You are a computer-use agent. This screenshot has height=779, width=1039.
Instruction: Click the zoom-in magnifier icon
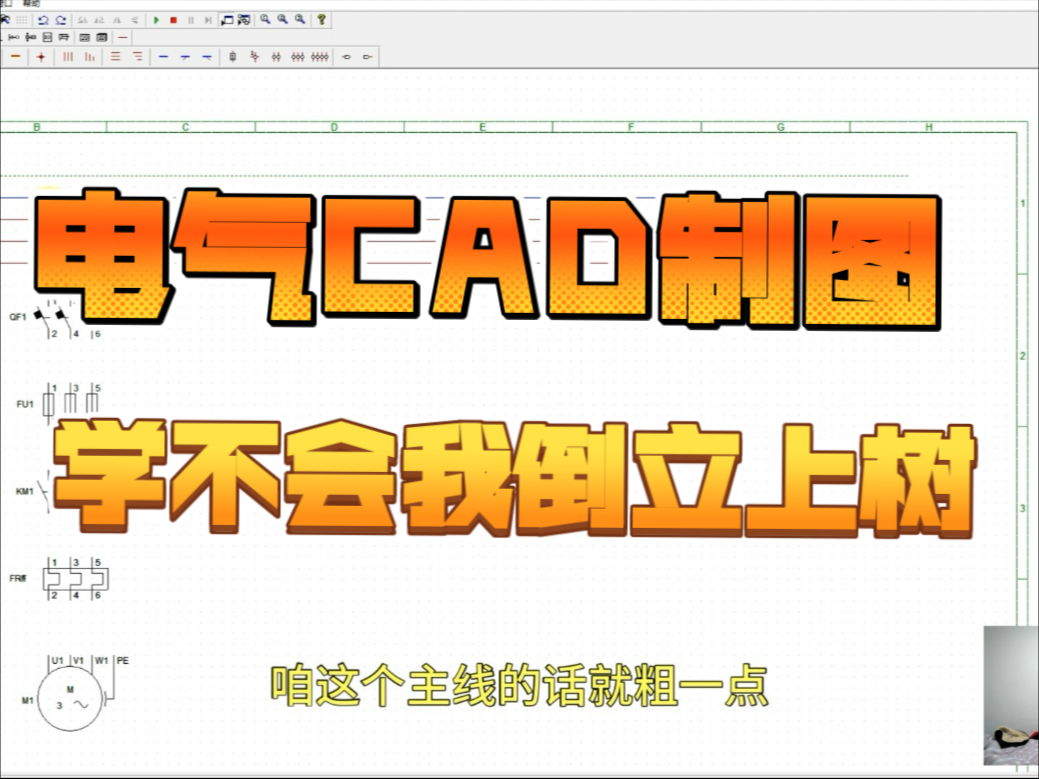tap(265, 19)
